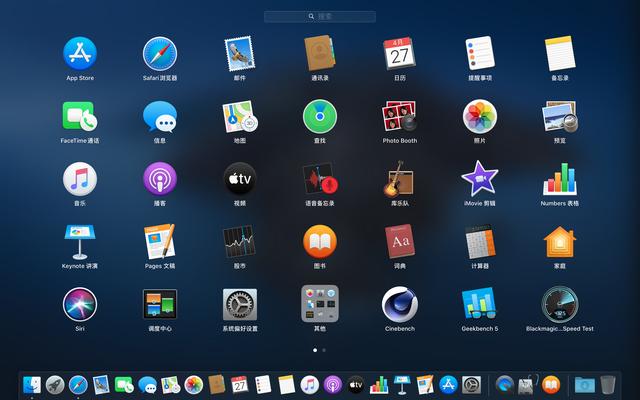Image resolution: width=640 pixels, height=400 pixels.
Task: Open 语音备忘录 voice memos
Action: [320, 179]
